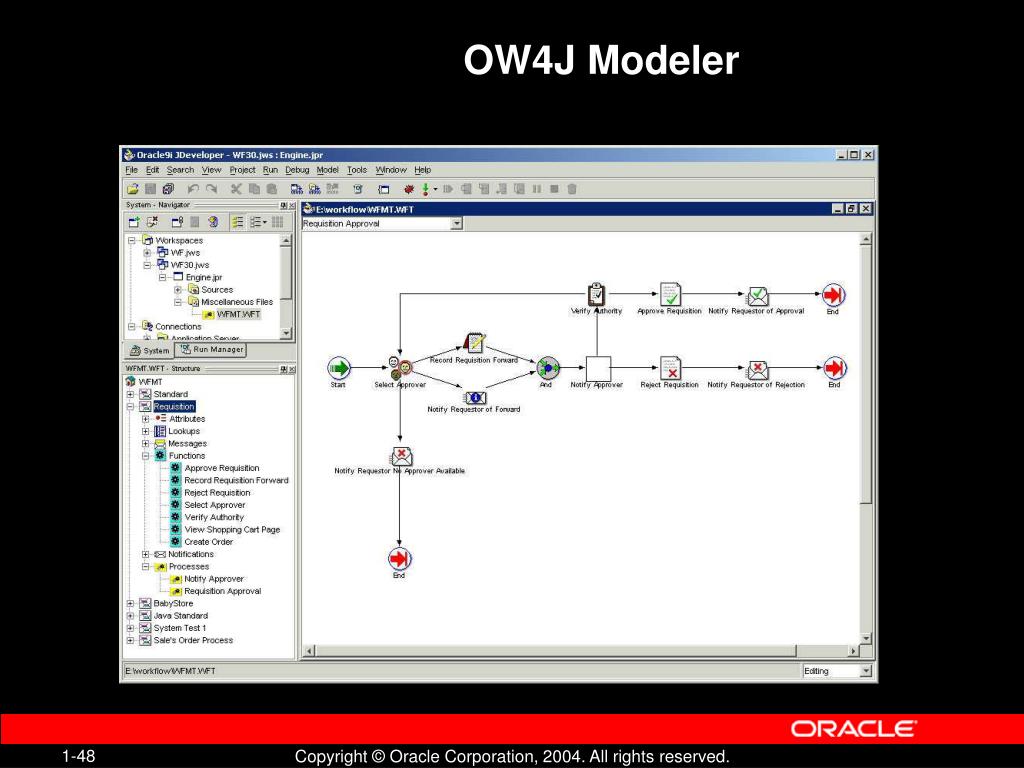Screen dimensions: 1024x768
Task: Select View Shopping Cart Page function
Action: [x=232, y=530]
